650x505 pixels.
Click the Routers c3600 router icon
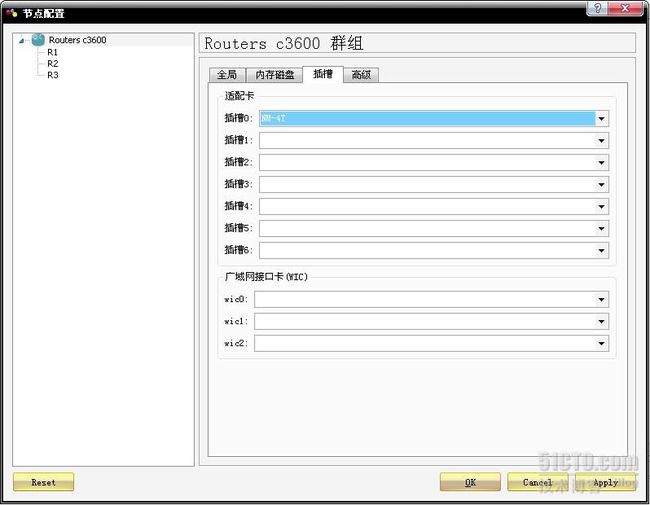38,40
